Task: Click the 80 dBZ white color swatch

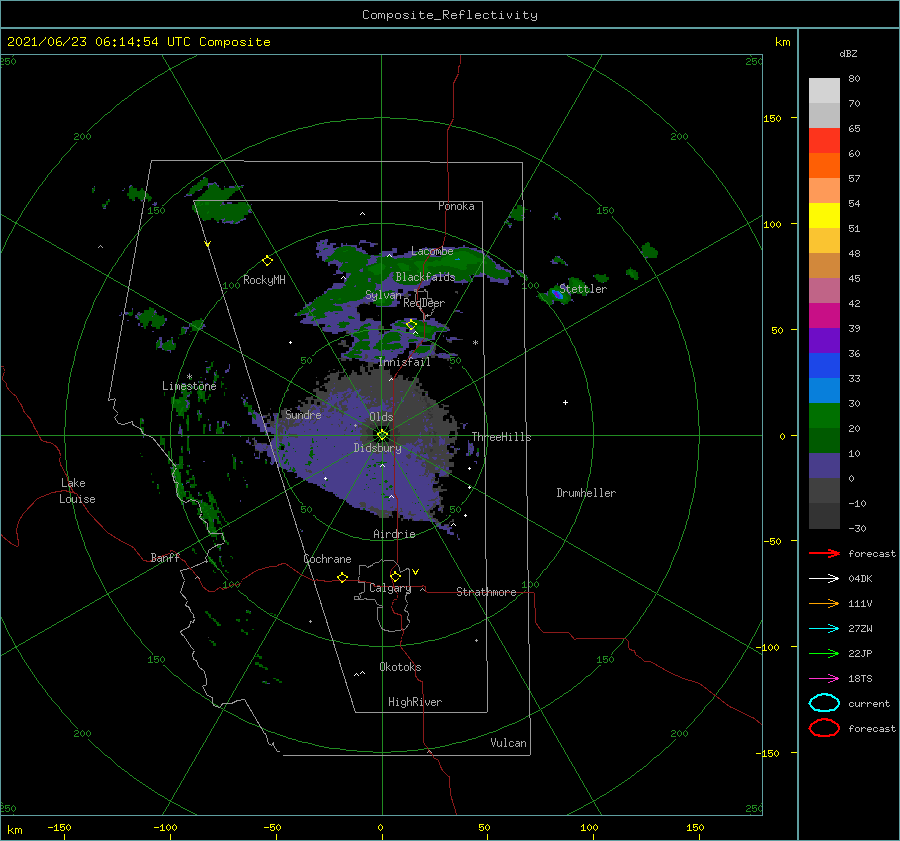Action: click(x=824, y=90)
